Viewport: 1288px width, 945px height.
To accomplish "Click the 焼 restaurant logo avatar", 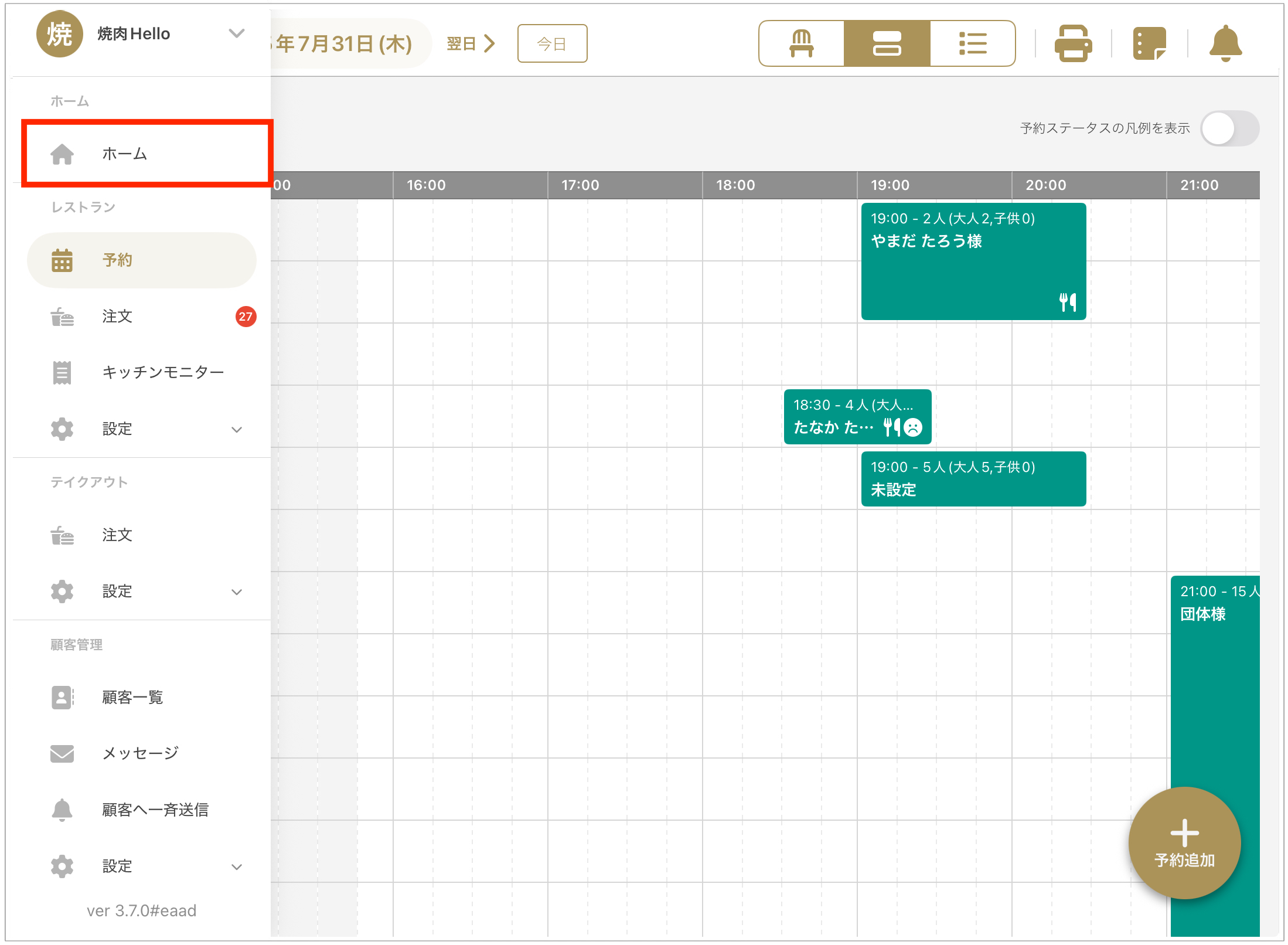I will point(59,34).
